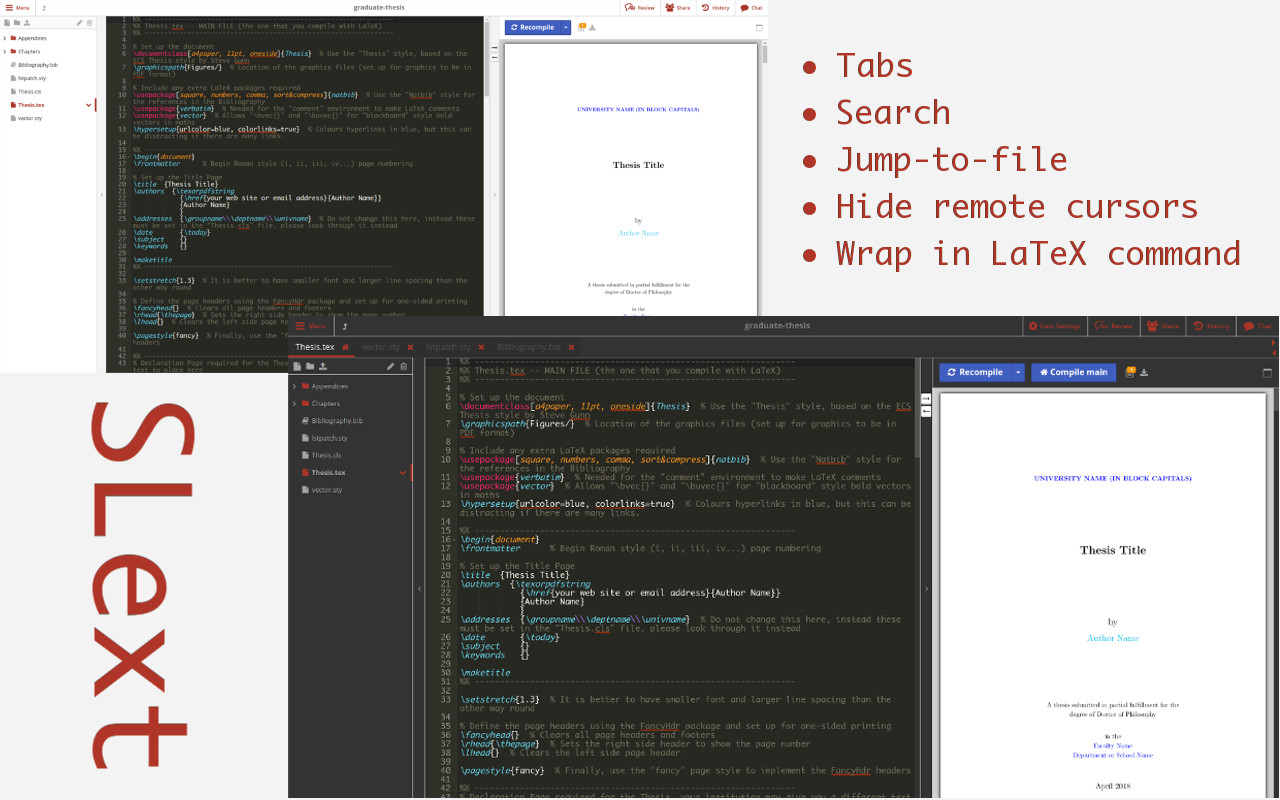The image size is (1280, 800).
Task: Click the upload icon in the light window file tree
Action: tap(26, 22)
